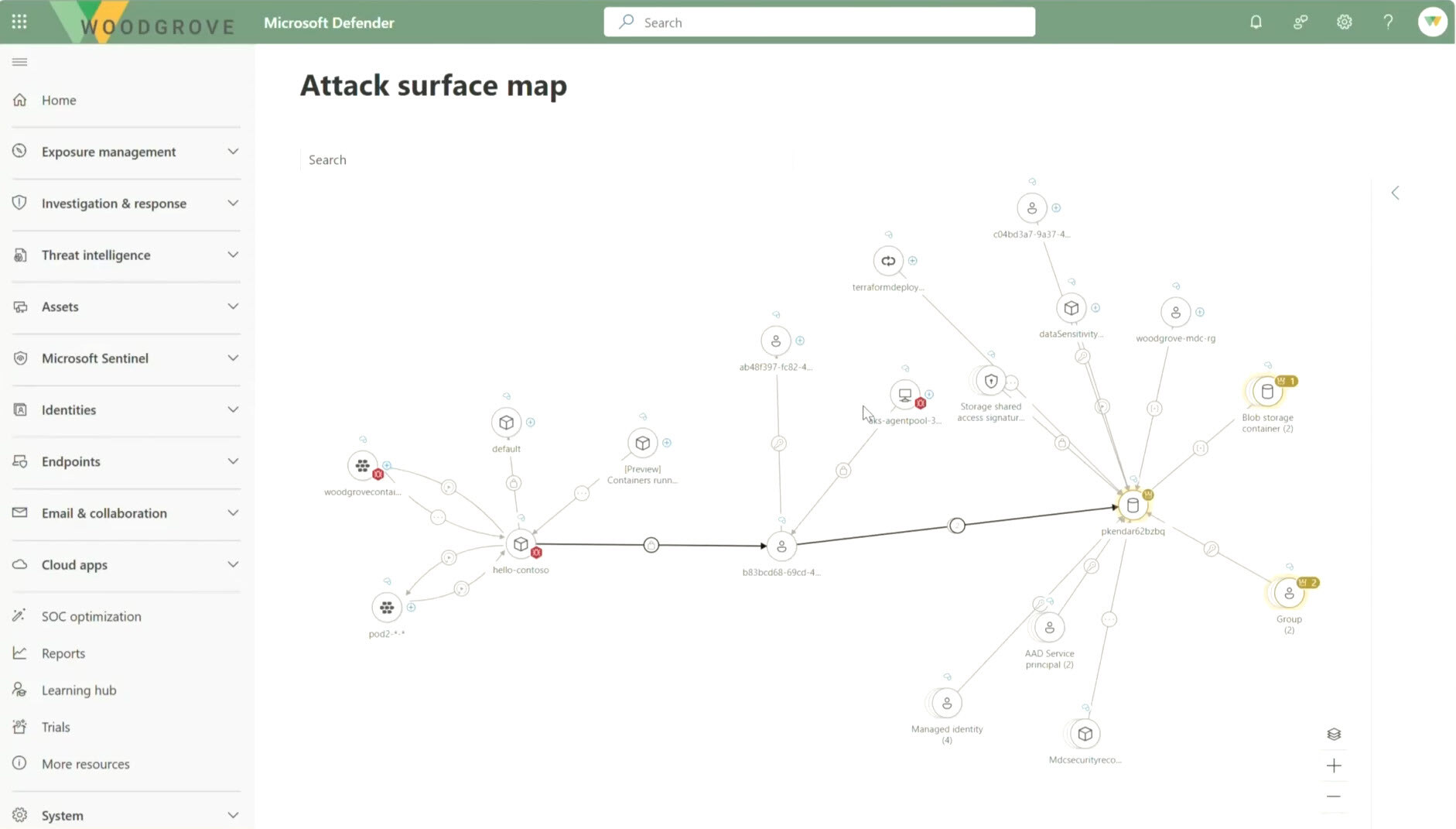This screenshot has width=1456, height=829.
Task: Select the ab48f397-fc82 identity node
Action: (x=776, y=341)
